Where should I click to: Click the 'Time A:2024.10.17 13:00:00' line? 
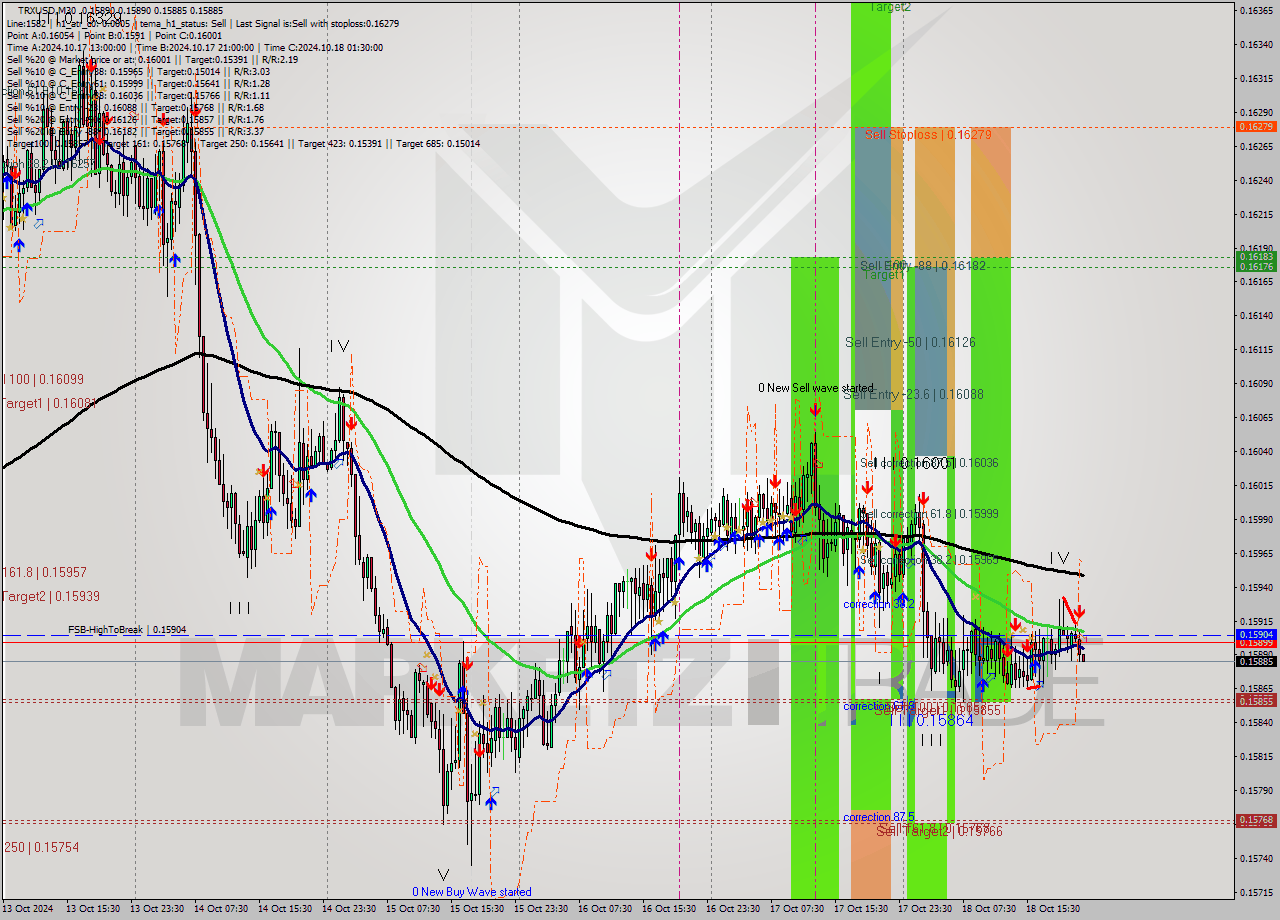(66, 47)
